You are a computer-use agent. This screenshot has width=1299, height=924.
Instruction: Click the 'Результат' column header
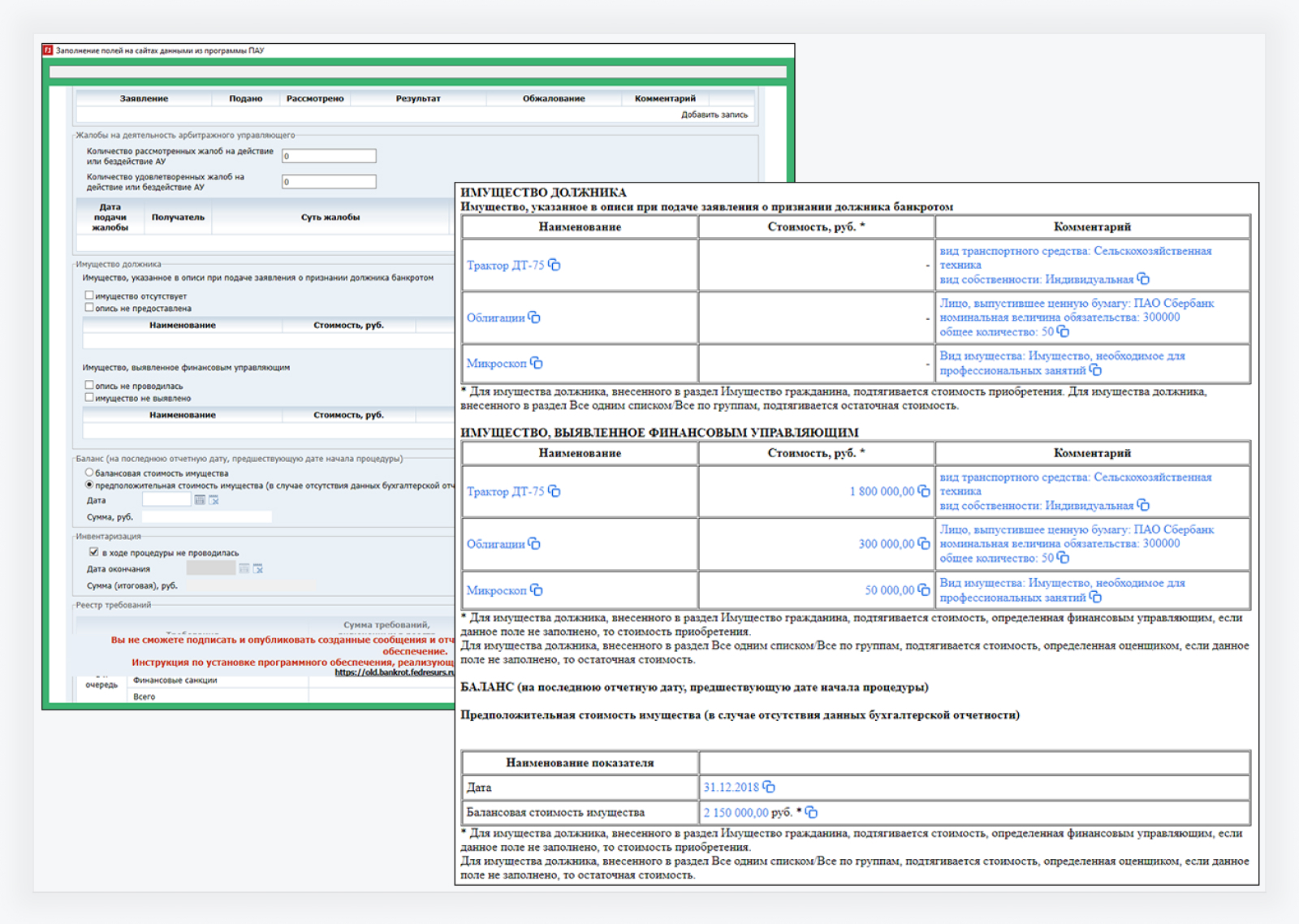(418, 98)
